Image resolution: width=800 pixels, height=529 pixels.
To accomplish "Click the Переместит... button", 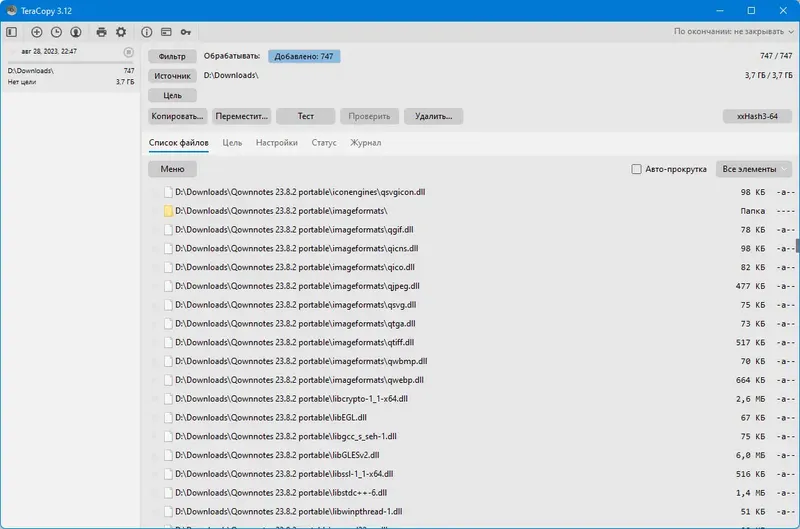I will click(x=241, y=116).
